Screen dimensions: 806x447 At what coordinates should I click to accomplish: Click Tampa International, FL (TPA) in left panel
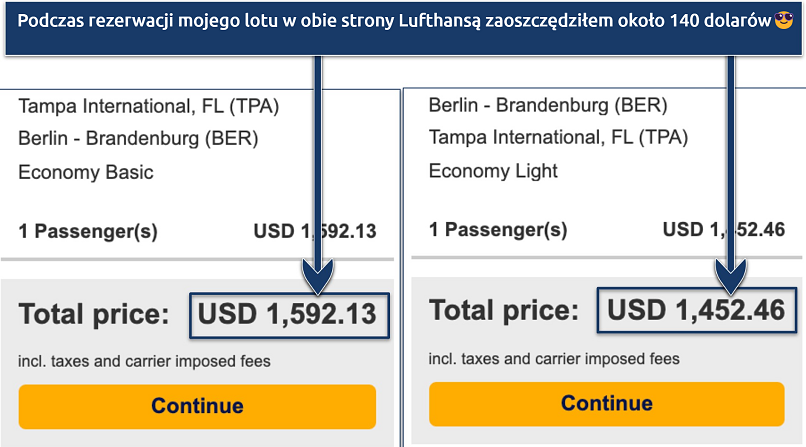coord(148,106)
